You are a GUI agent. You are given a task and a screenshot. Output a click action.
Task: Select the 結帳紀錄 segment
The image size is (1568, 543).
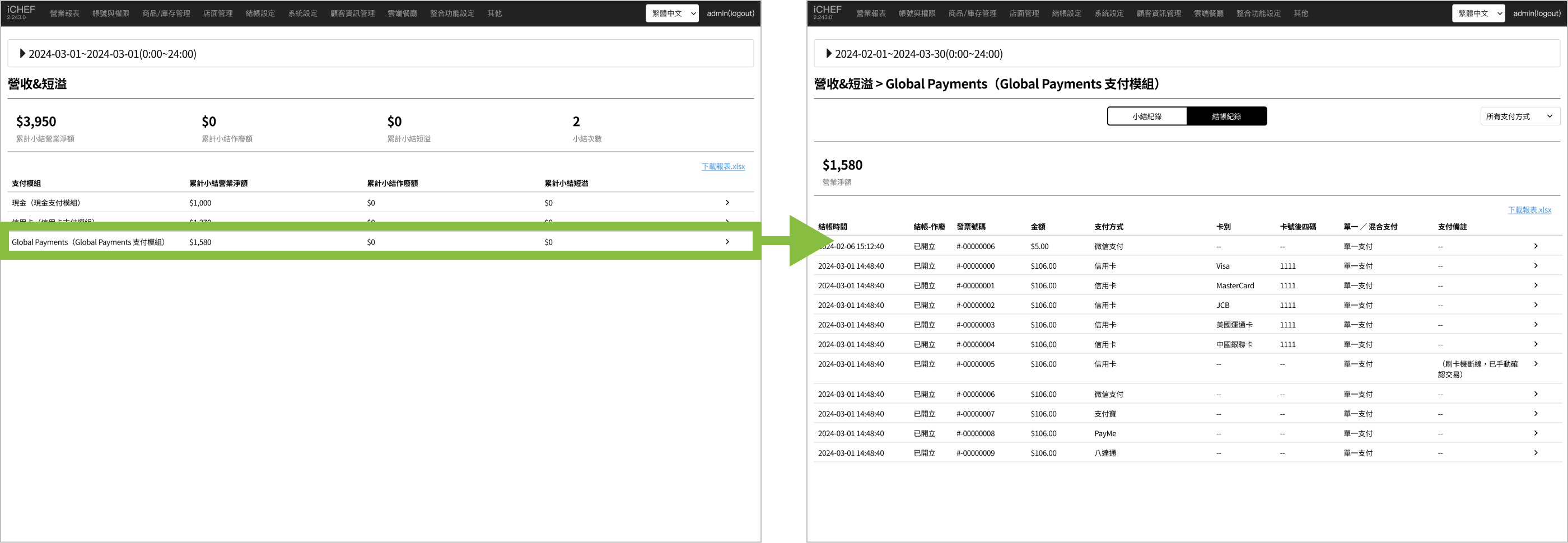pyautogui.click(x=1226, y=116)
